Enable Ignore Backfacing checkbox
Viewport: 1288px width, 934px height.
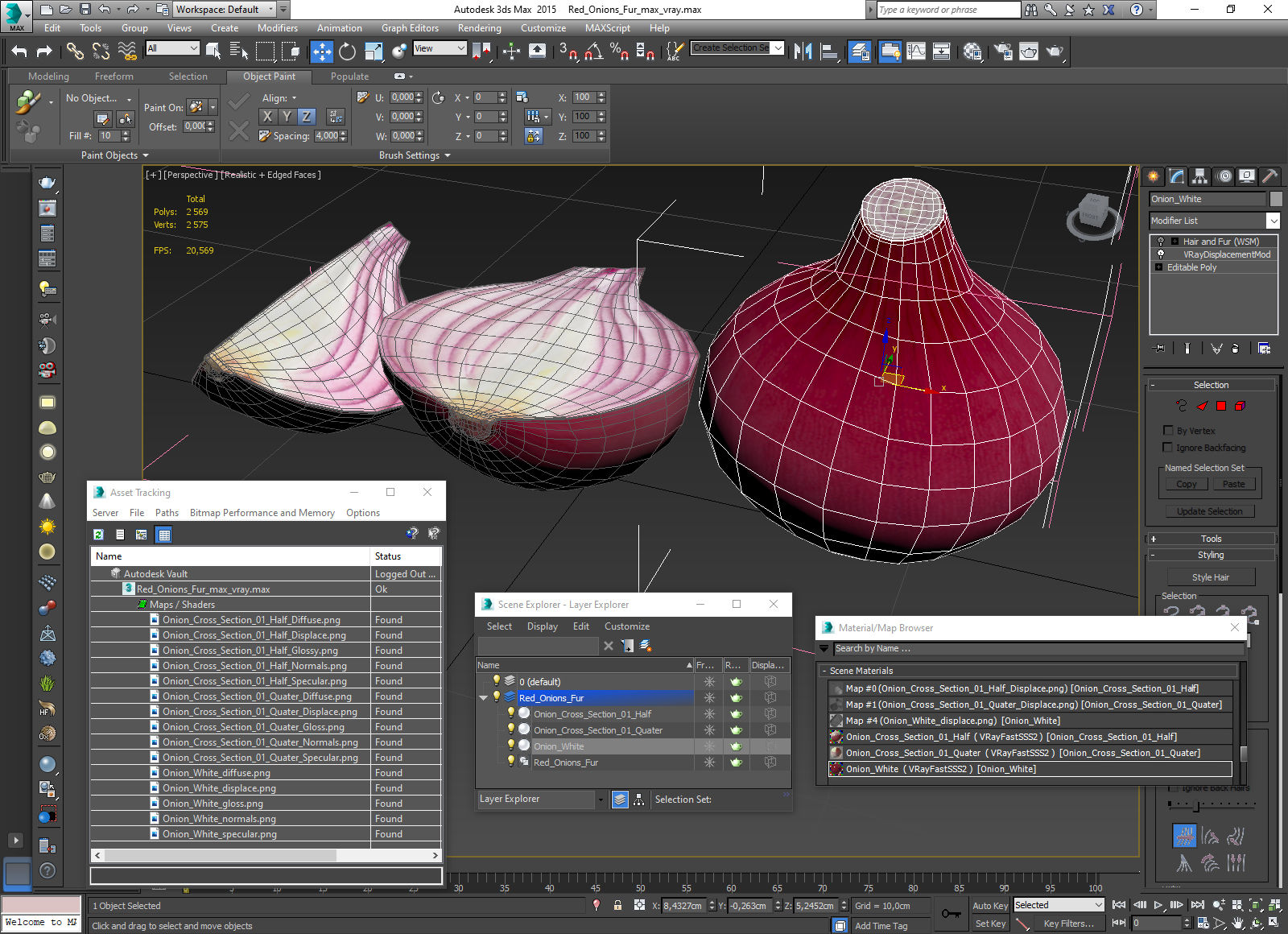tap(1168, 447)
